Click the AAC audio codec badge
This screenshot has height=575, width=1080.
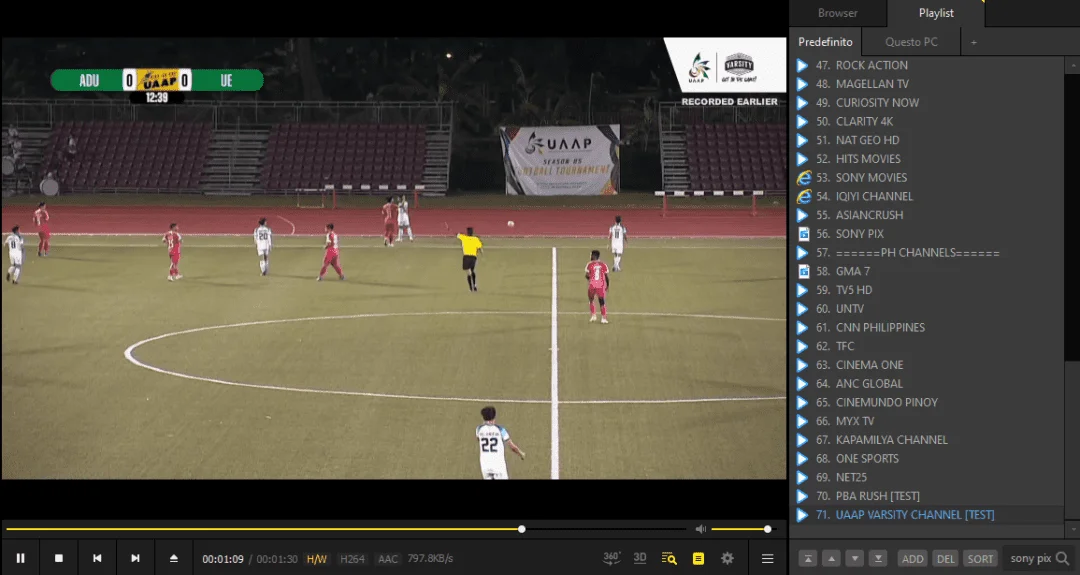(388, 559)
